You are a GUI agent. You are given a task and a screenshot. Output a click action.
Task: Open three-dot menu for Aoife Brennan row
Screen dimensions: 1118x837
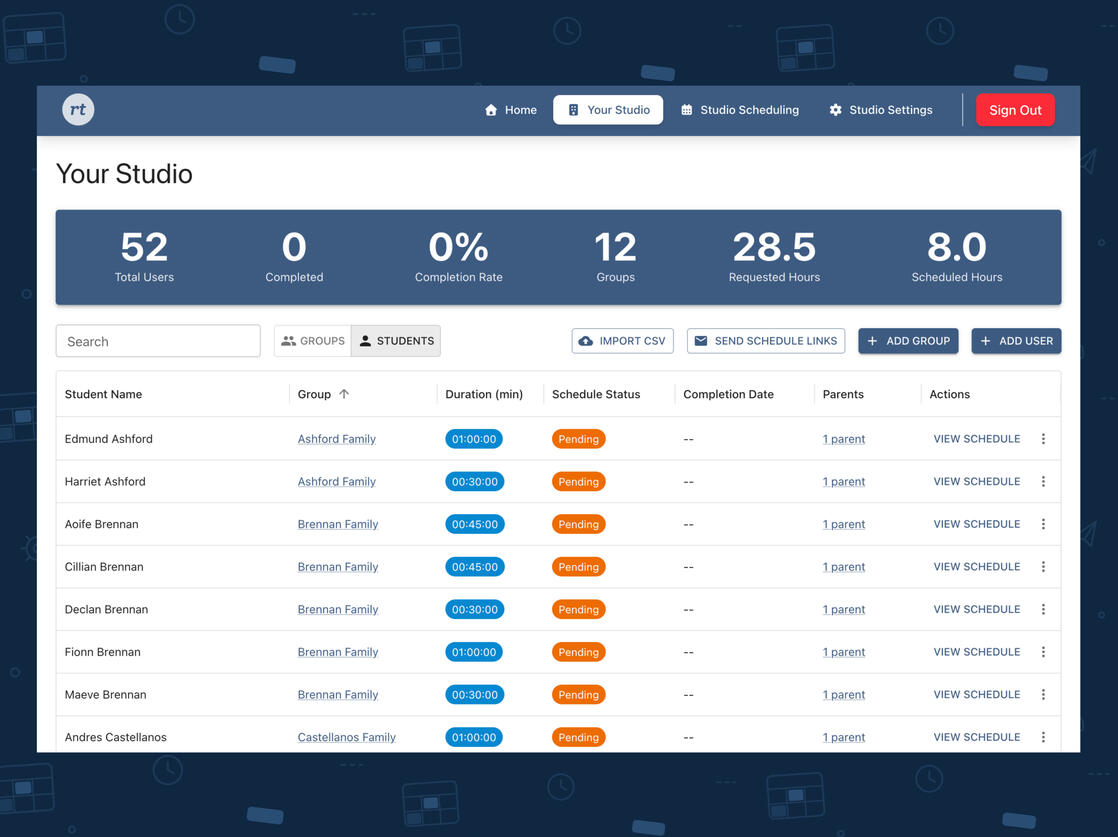coord(1043,524)
